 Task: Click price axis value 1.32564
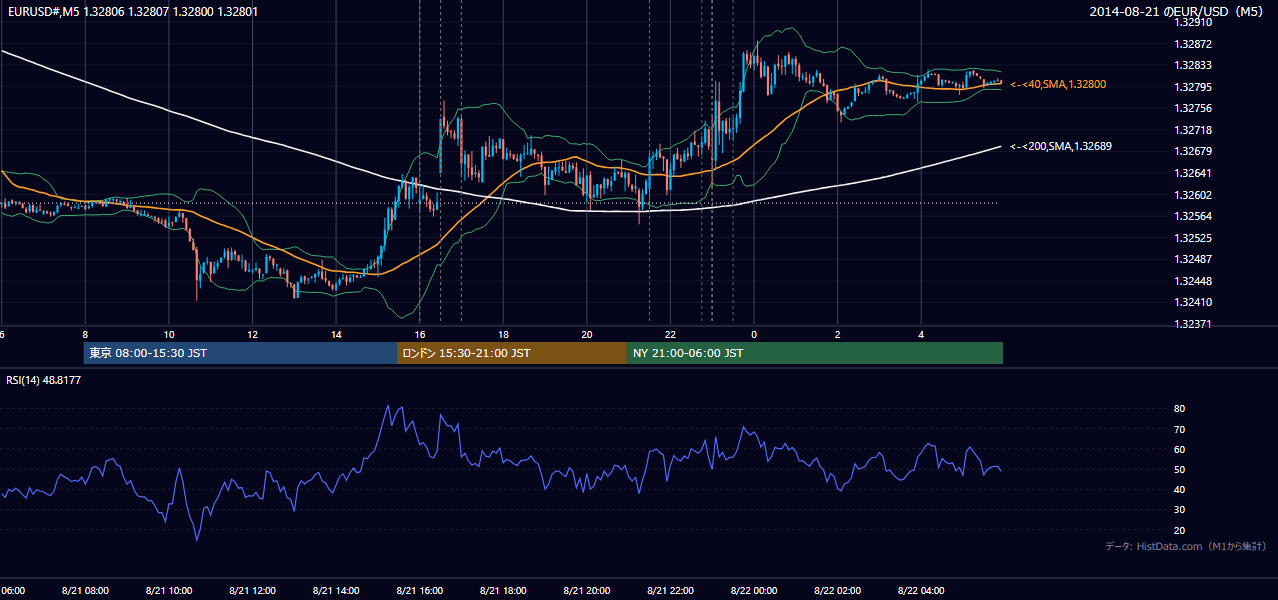click(1194, 216)
